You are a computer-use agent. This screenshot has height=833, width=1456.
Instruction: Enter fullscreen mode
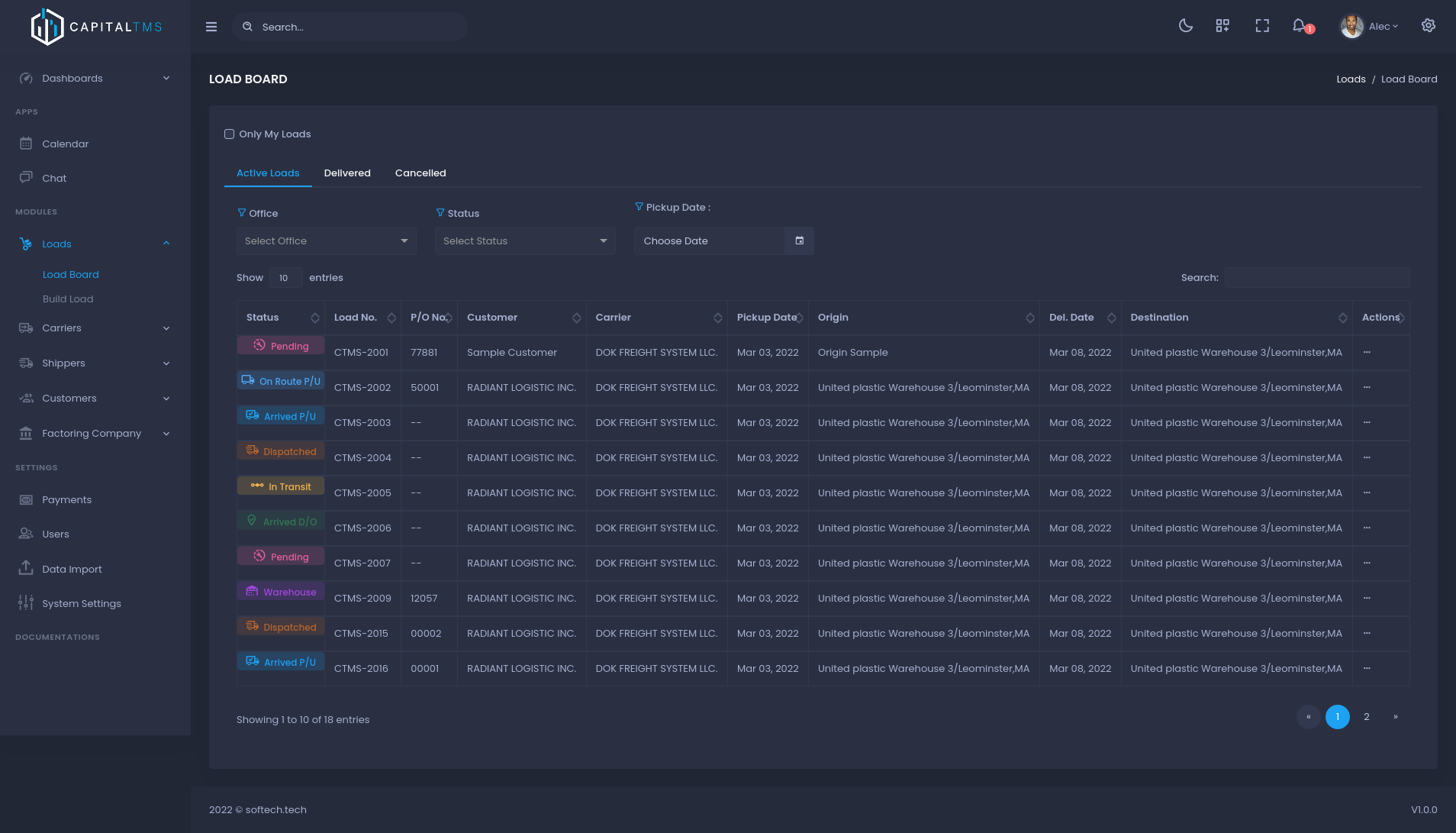[x=1262, y=26]
